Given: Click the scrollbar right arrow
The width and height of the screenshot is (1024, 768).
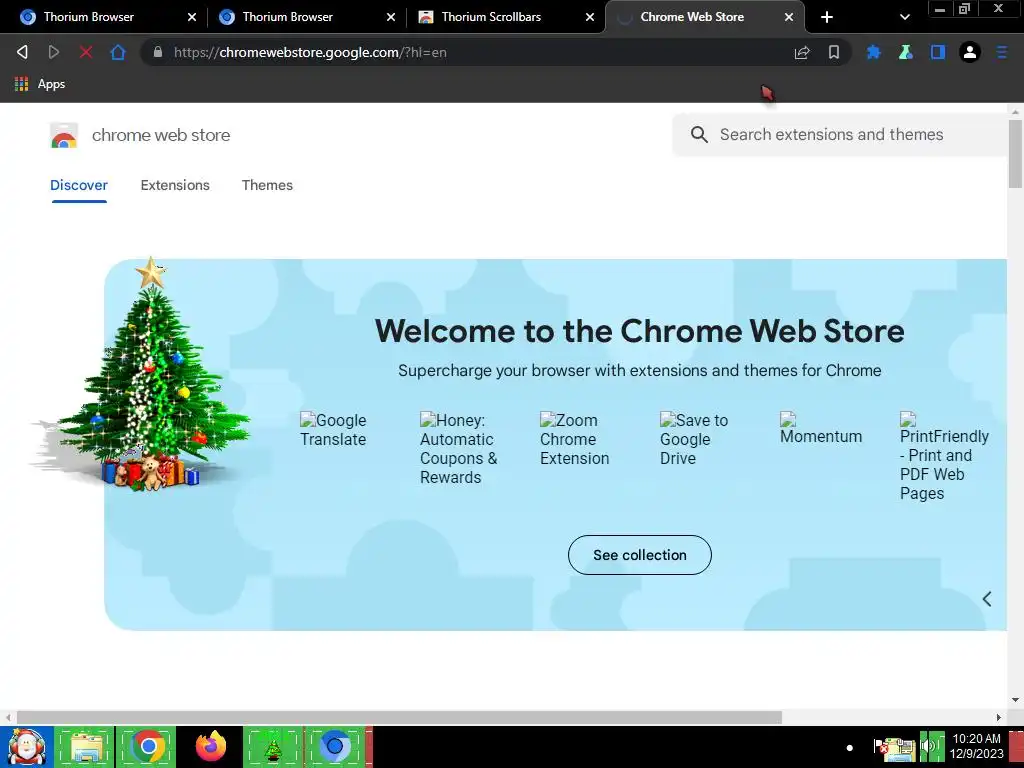Looking at the screenshot, I should pos(999,717).
